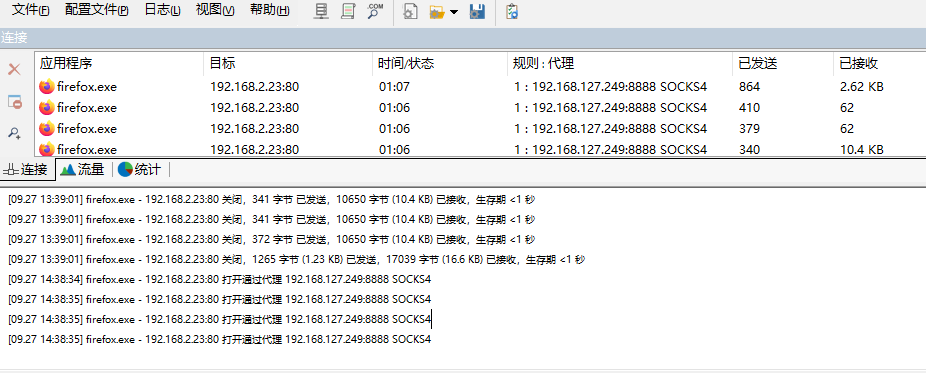Sort by the 目标 column header
The height and width of the screenshot is (373, 926).
tap(288, 64)
